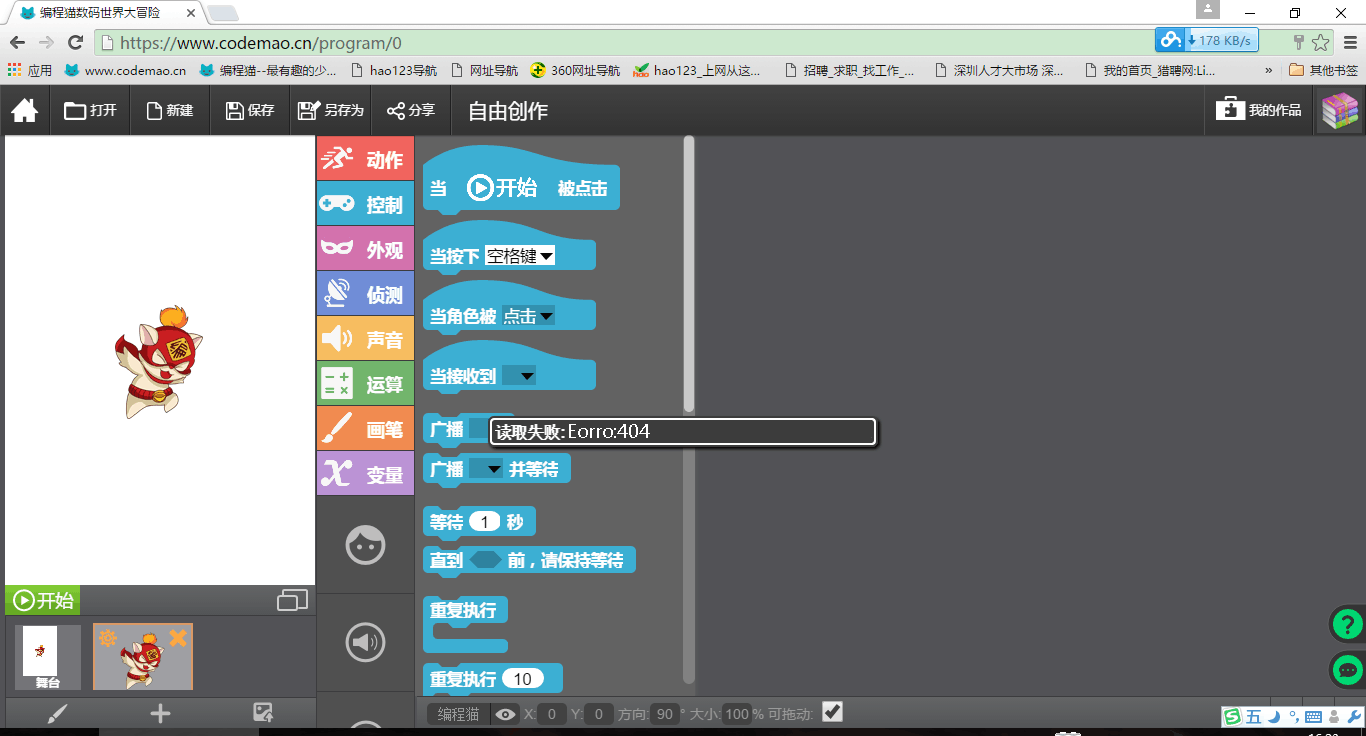Open an existing project with 打开

click(x=91, y=110)
